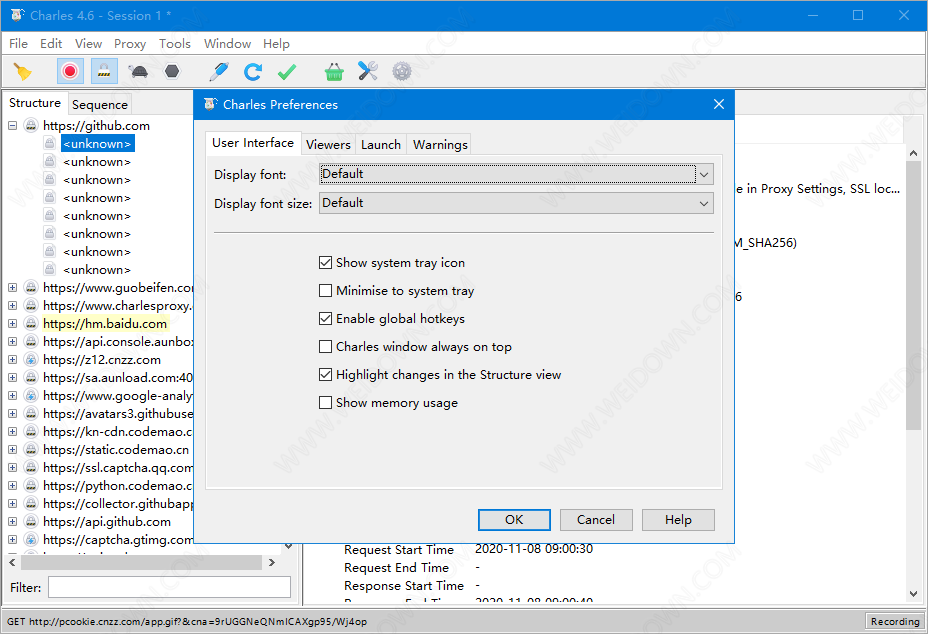Click the host icon beside https://python.codemao
Screen dimensions: 928x634
coord(31,485)
